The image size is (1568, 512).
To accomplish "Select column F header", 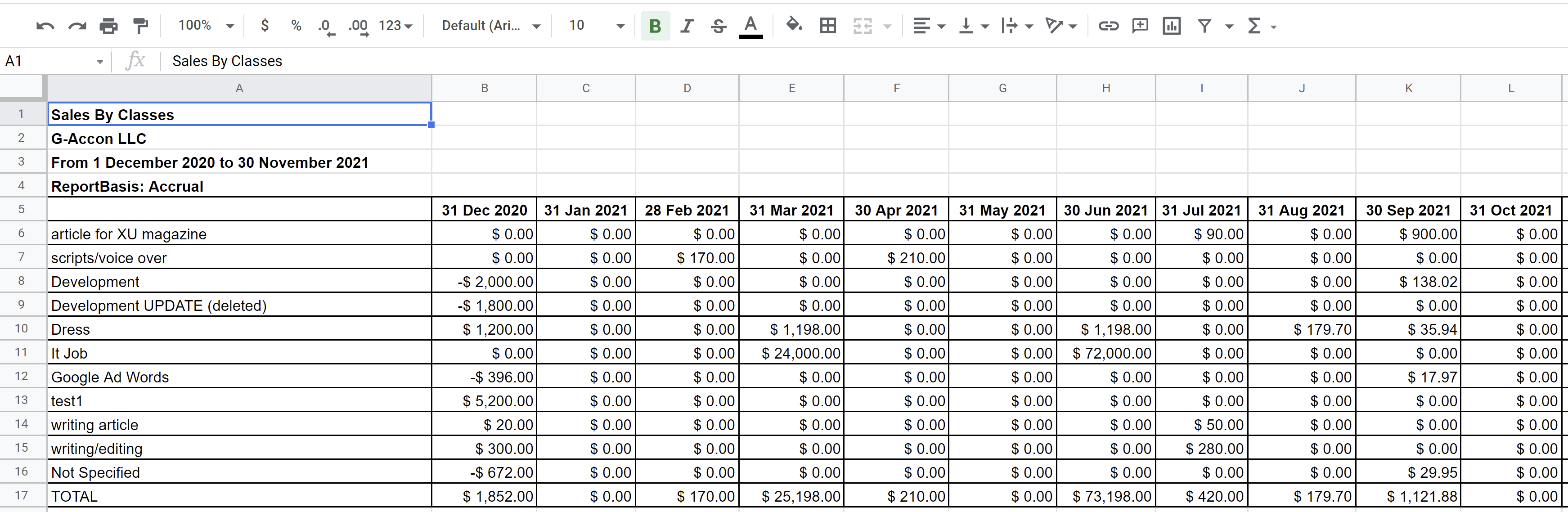I will (x=897, y=88).
